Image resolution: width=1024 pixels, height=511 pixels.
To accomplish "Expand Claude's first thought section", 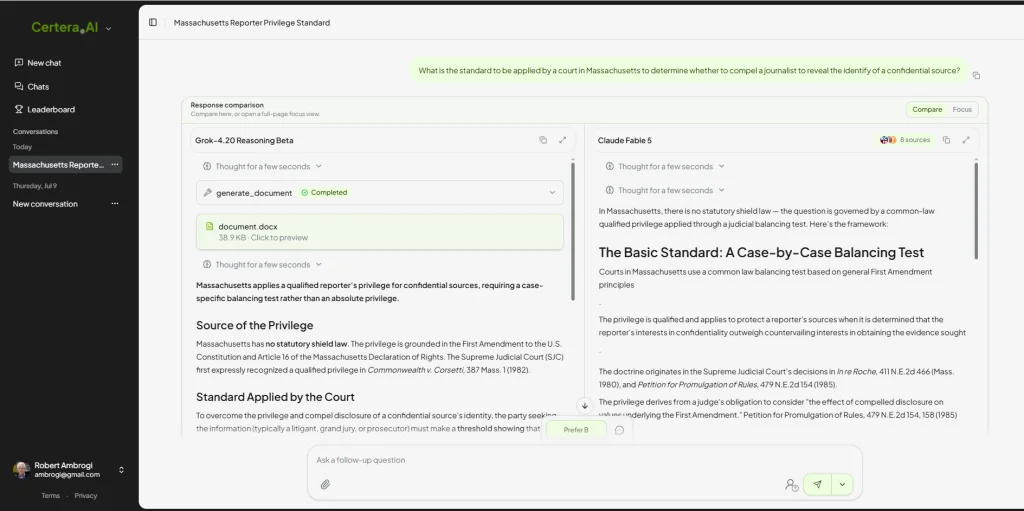I will point(665,167).
